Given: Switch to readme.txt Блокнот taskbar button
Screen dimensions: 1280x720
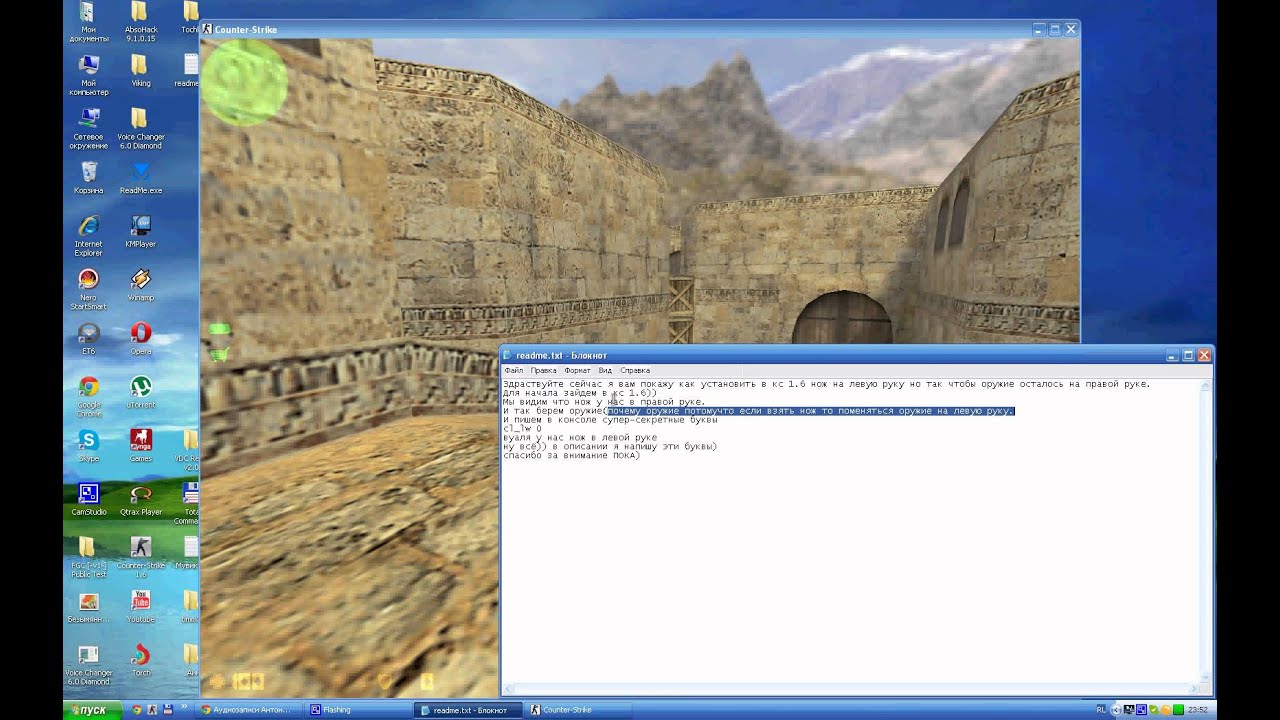Looking at the screenshot, I should [470, 710].
